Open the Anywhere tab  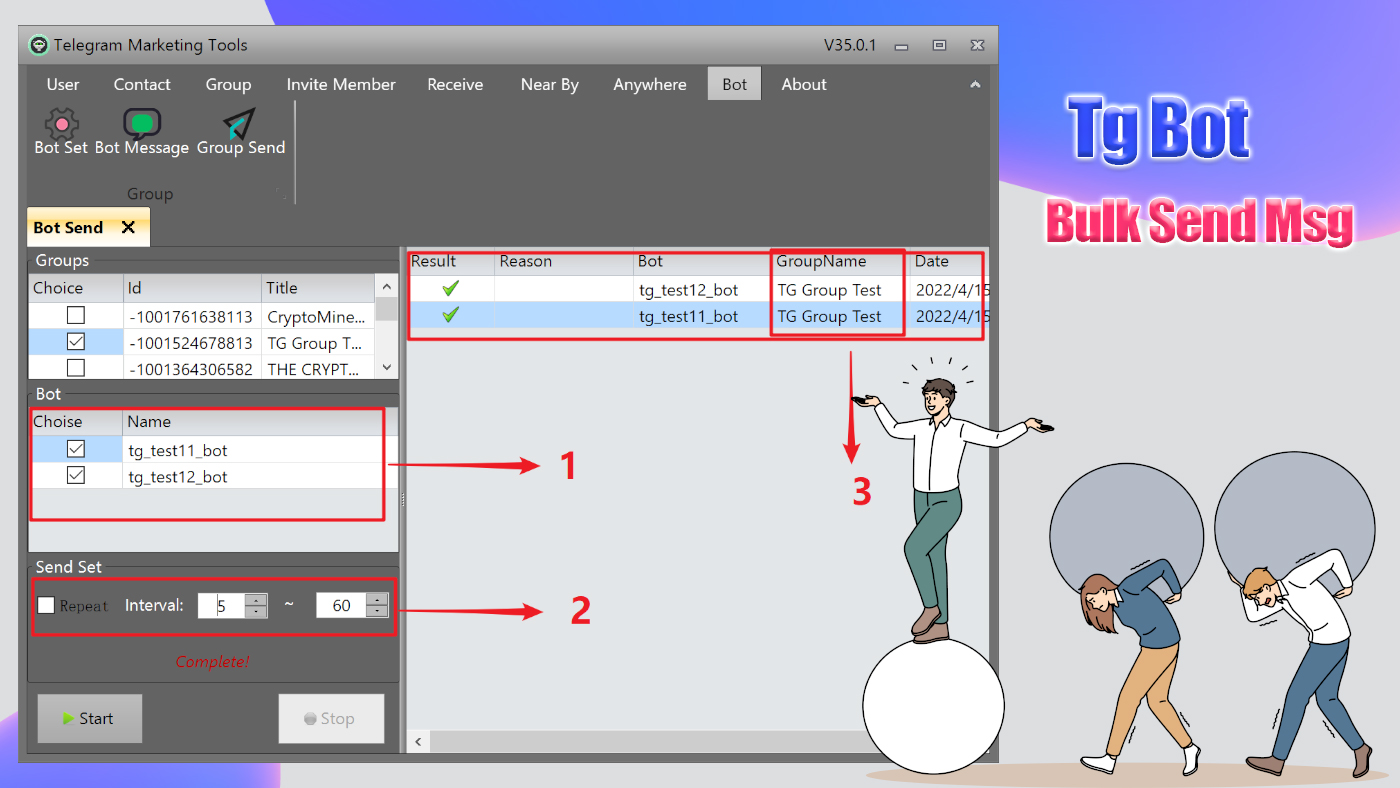click(650, 84)
